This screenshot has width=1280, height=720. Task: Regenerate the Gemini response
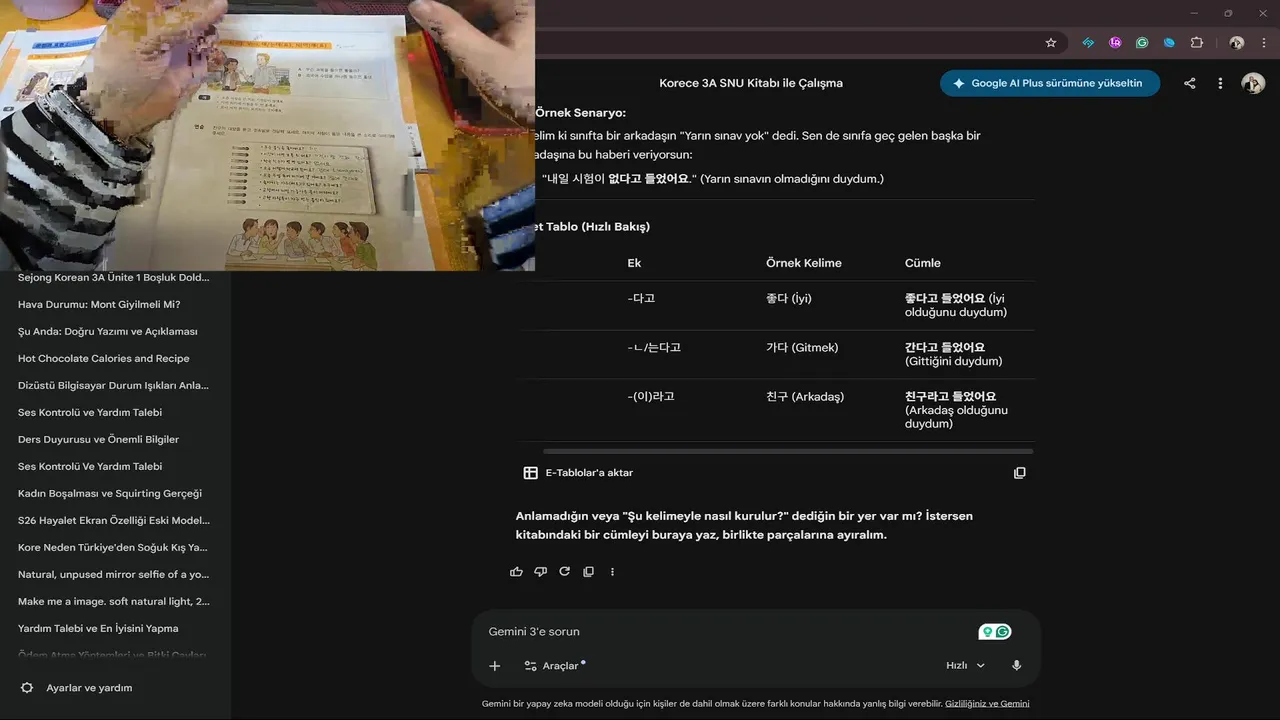coord(564,572)
